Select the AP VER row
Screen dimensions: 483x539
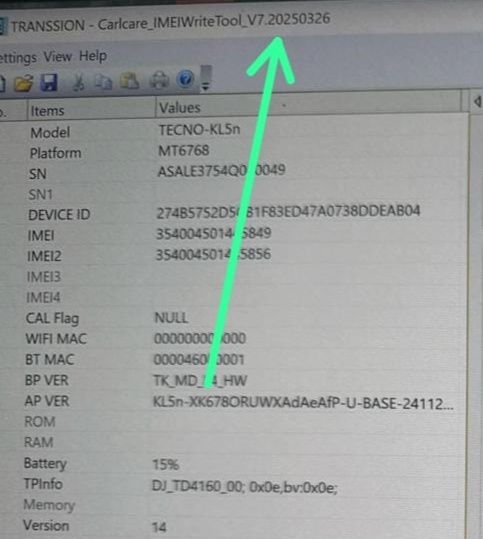[234, 402]
